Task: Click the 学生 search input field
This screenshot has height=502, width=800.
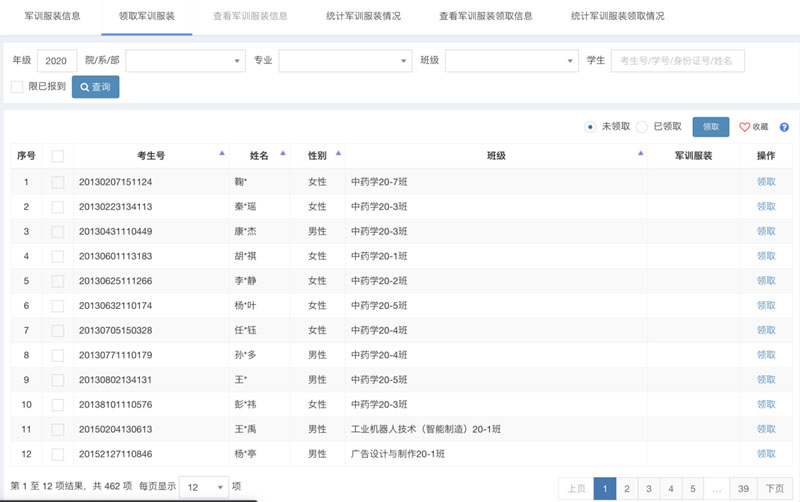Action: 678,61
